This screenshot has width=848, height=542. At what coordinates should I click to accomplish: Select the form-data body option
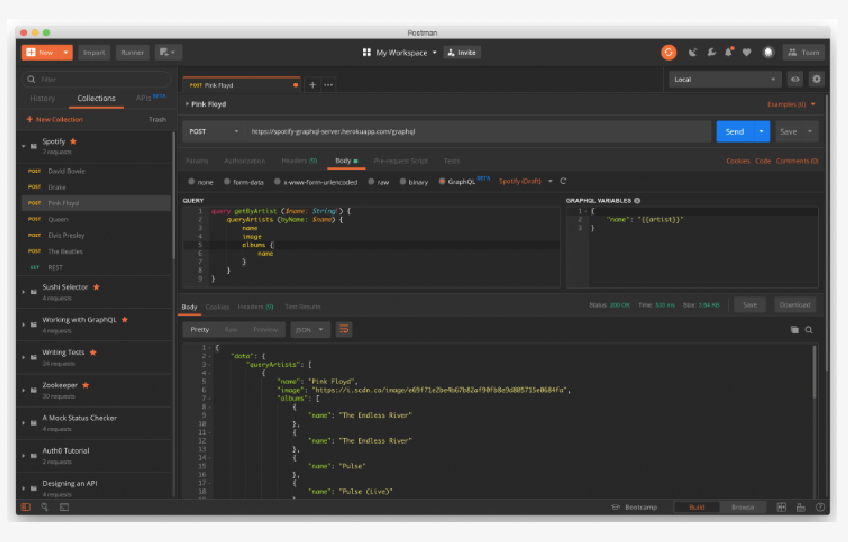pos(227,181)
